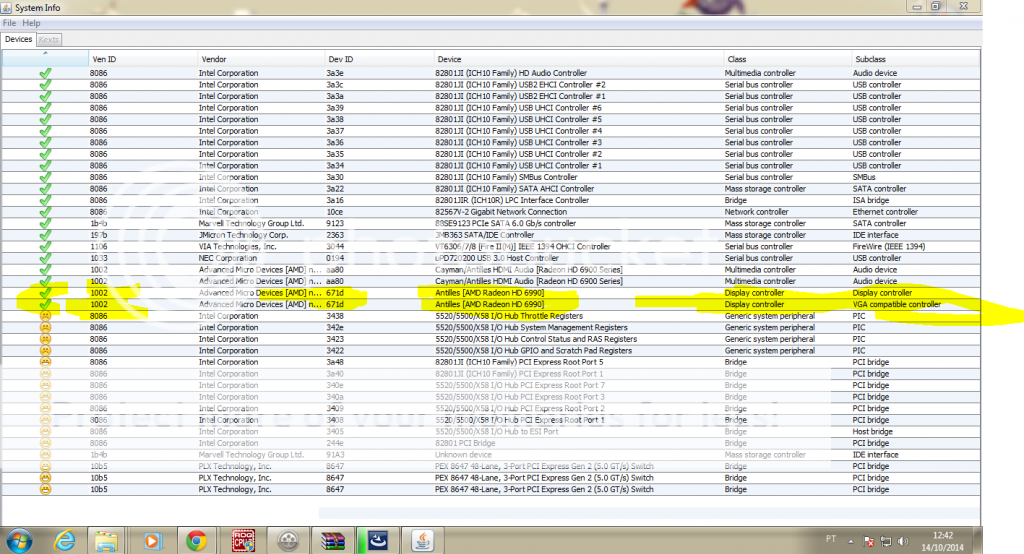Switch to the Kexts tab

pyautogui.click(x=49, y=39)
